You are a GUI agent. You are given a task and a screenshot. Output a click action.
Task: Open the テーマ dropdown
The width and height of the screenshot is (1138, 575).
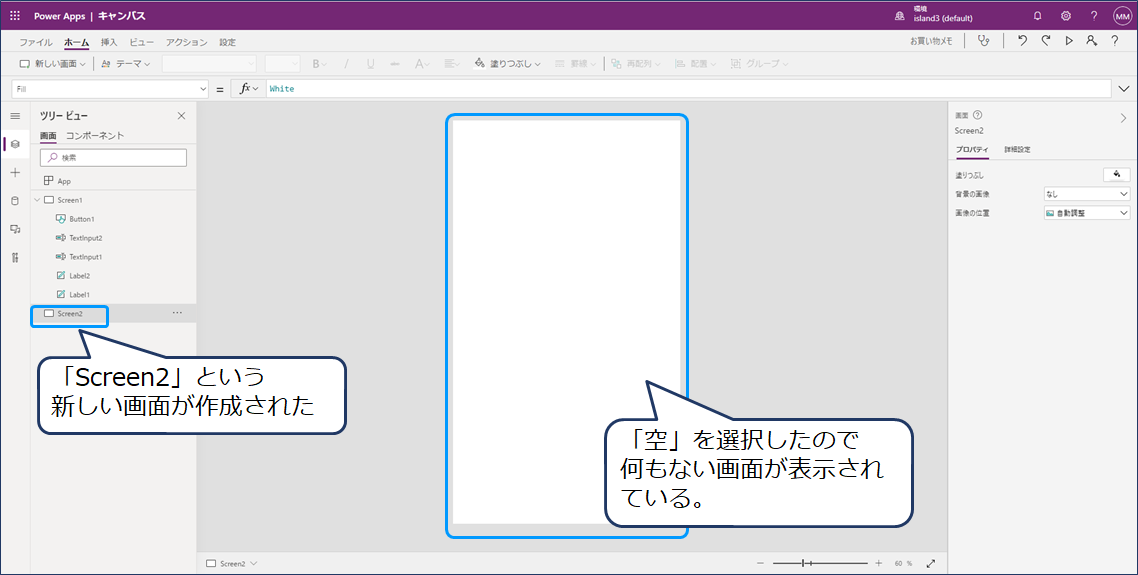tap(126, 64)
